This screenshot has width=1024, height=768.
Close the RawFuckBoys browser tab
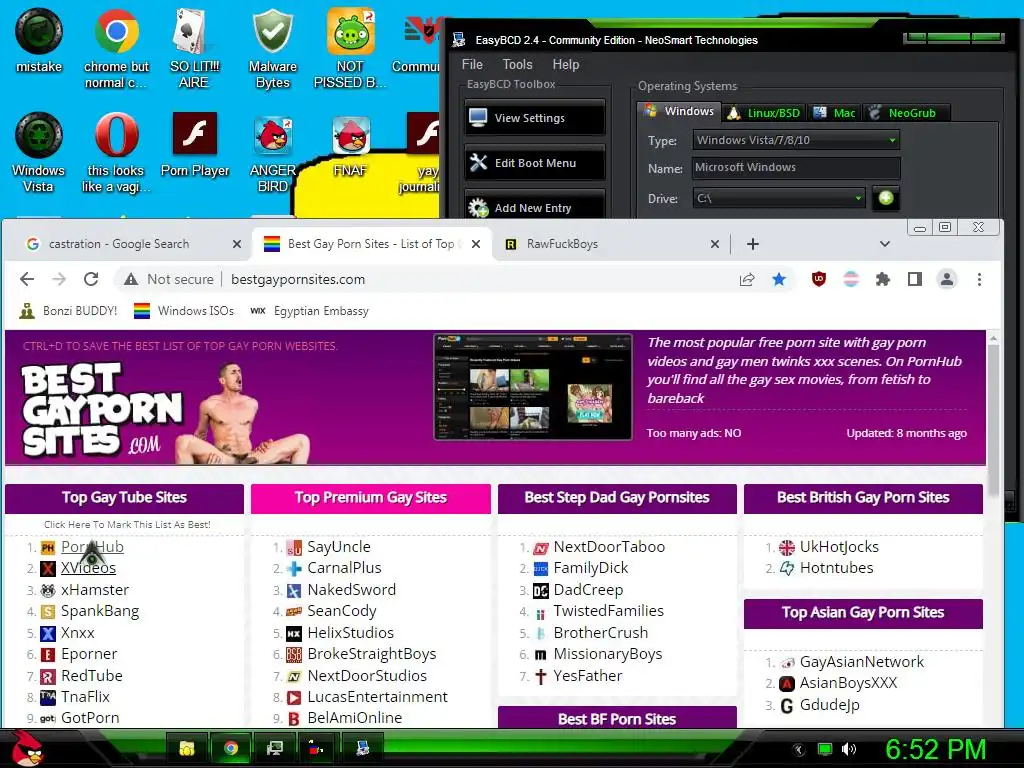(714, 244)
